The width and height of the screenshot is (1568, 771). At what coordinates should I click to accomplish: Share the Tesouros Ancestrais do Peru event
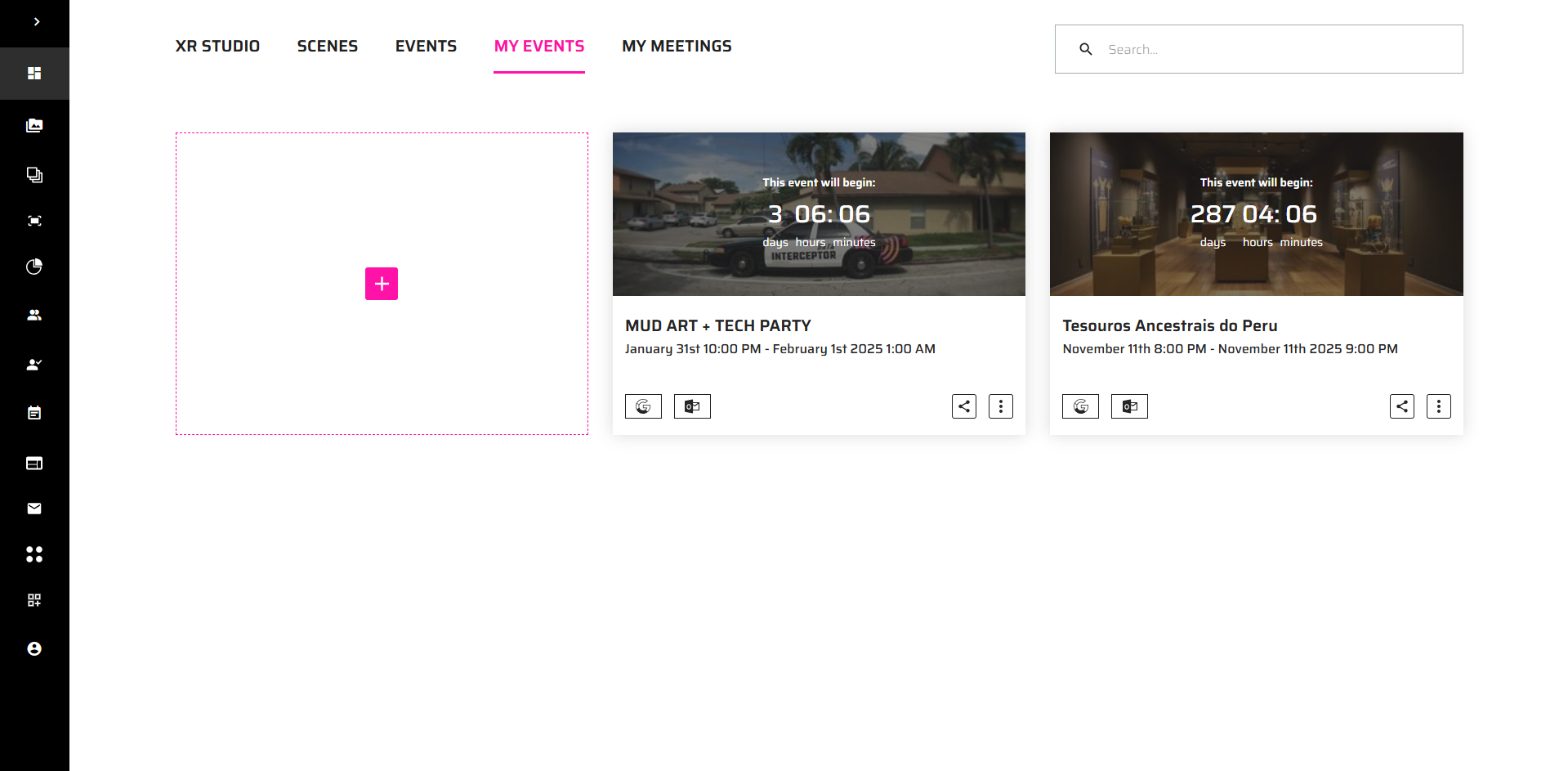tap(1402, 406)
